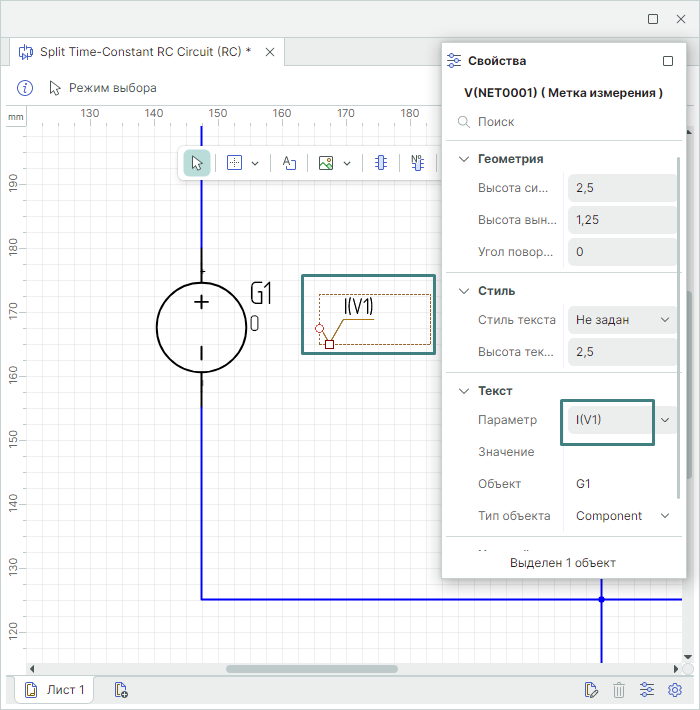
Task: Click the text annotation tool icon
Action: (x=289, y=163)
